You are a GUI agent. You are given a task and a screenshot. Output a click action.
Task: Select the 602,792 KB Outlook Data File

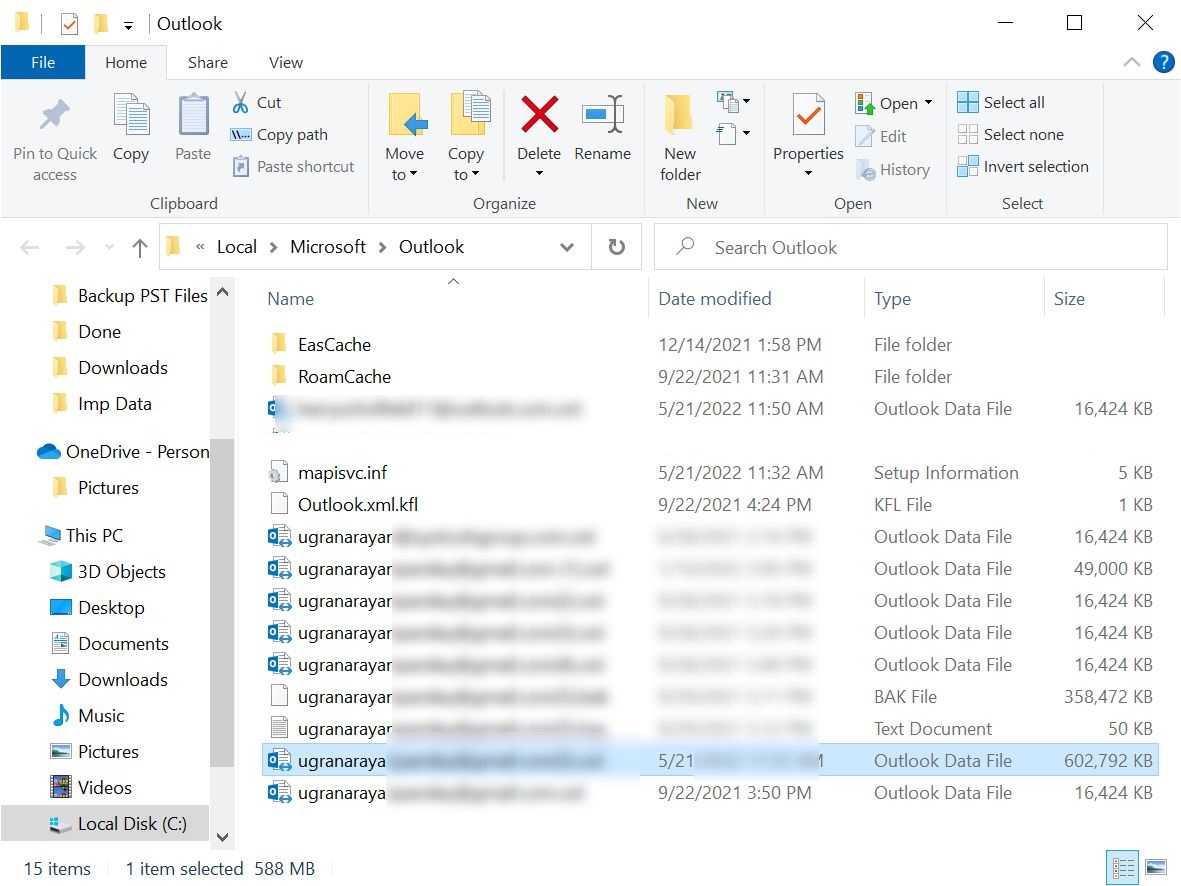coord(710,761)
